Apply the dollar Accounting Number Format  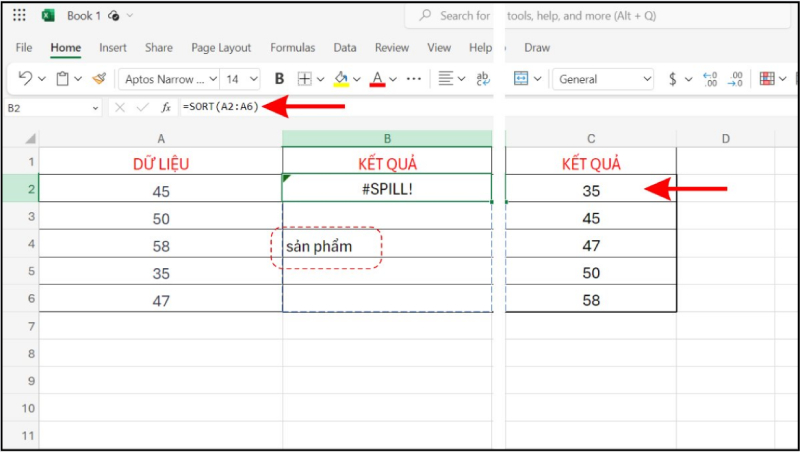[672, 79]
